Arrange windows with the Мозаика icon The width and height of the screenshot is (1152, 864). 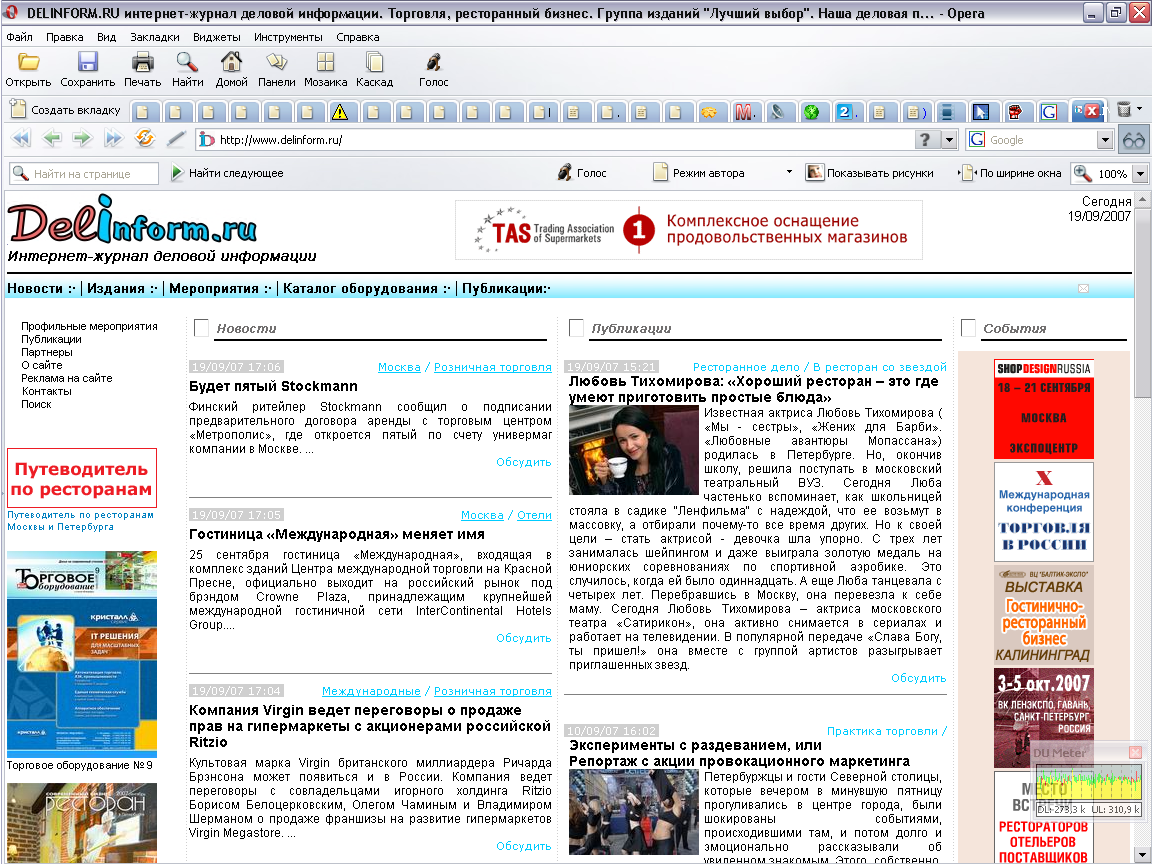click(325, 62)
